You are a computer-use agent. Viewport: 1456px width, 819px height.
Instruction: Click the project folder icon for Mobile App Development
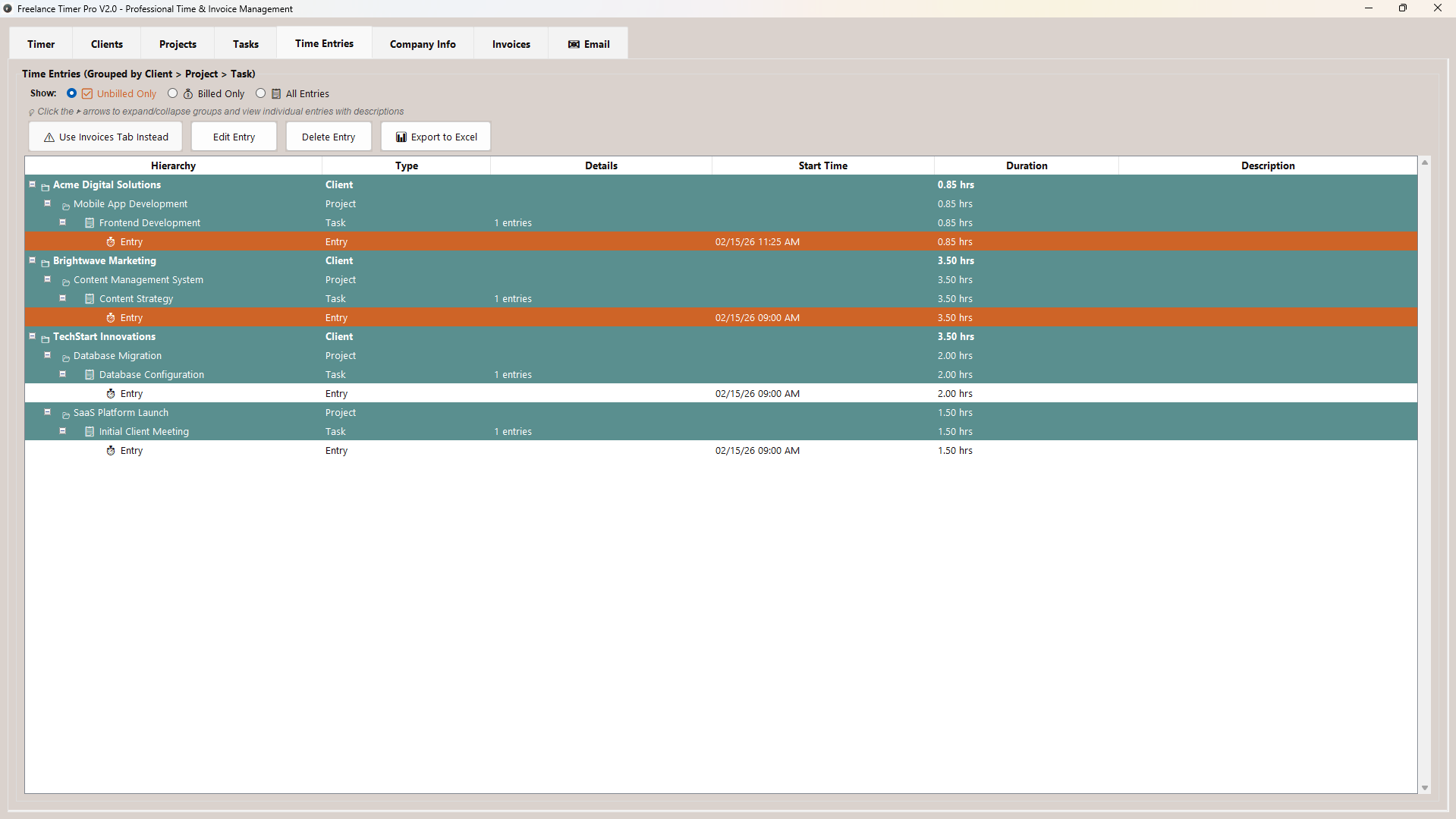[x=66, y=205]
